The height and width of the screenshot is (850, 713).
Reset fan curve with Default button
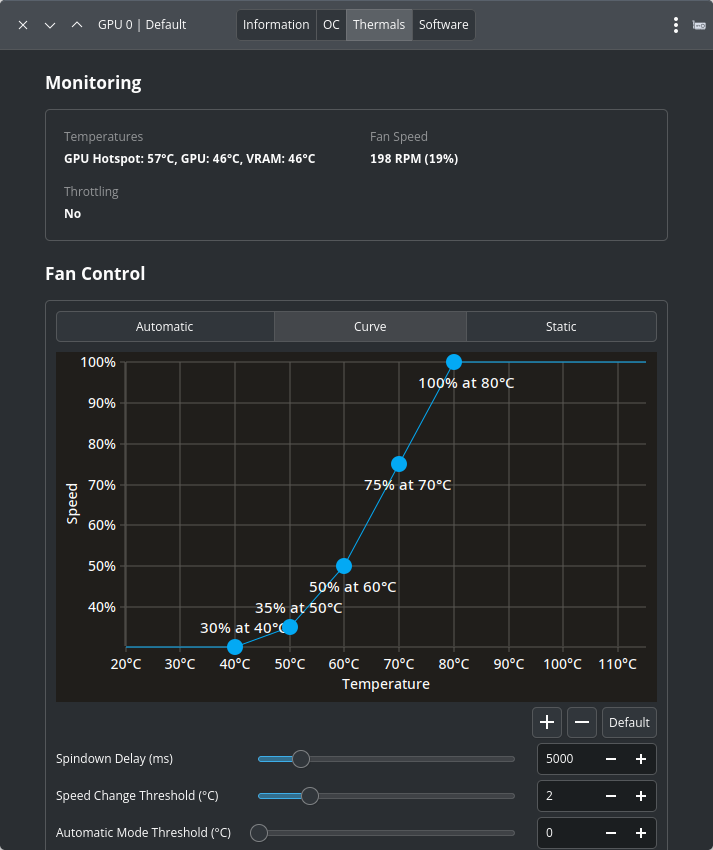[x=629, y=722]
